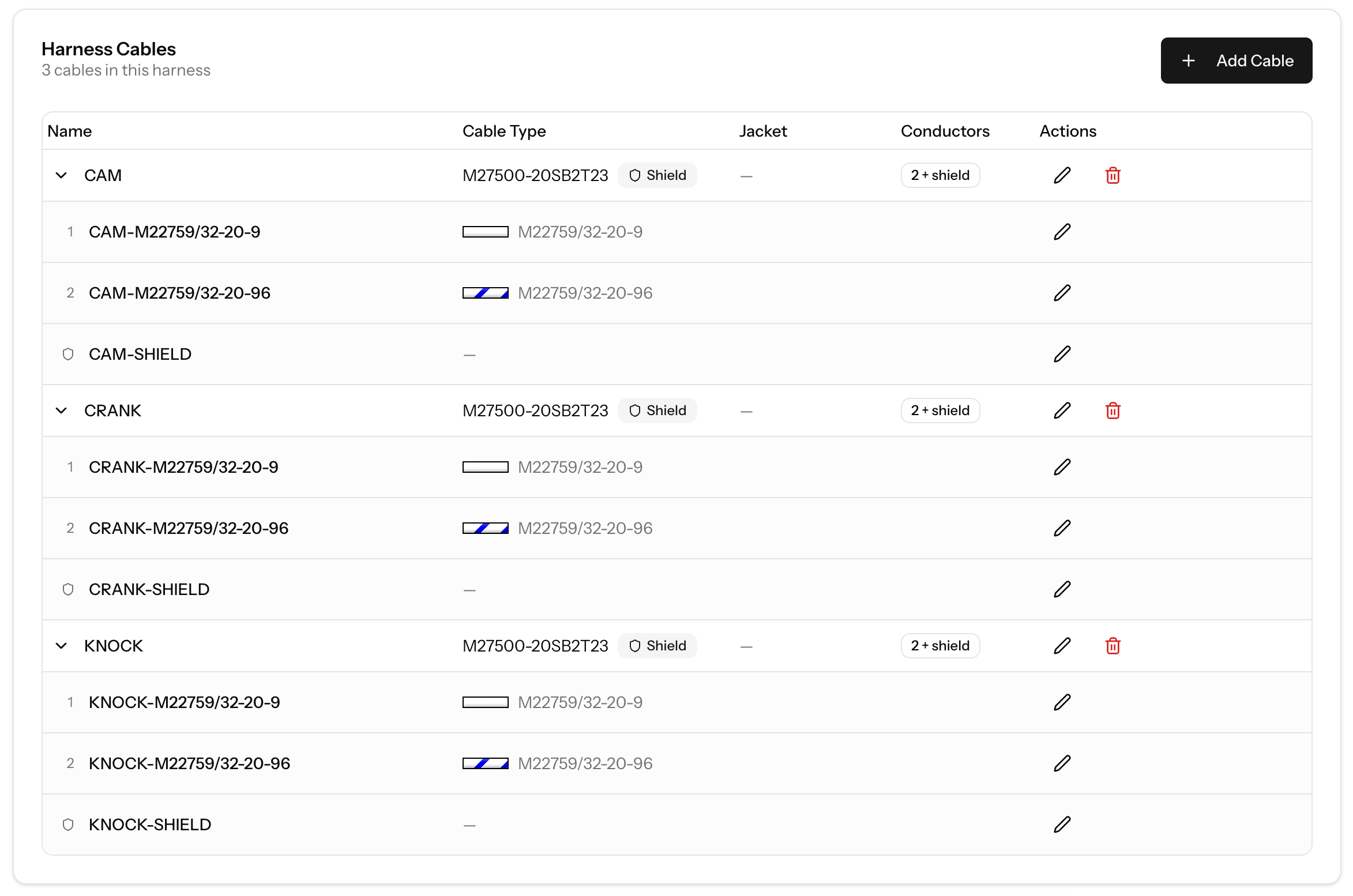The height and width of the screenshot is (896, 1353).
Task: Delete the KNOCK cable
Action: coord(1113,646)
